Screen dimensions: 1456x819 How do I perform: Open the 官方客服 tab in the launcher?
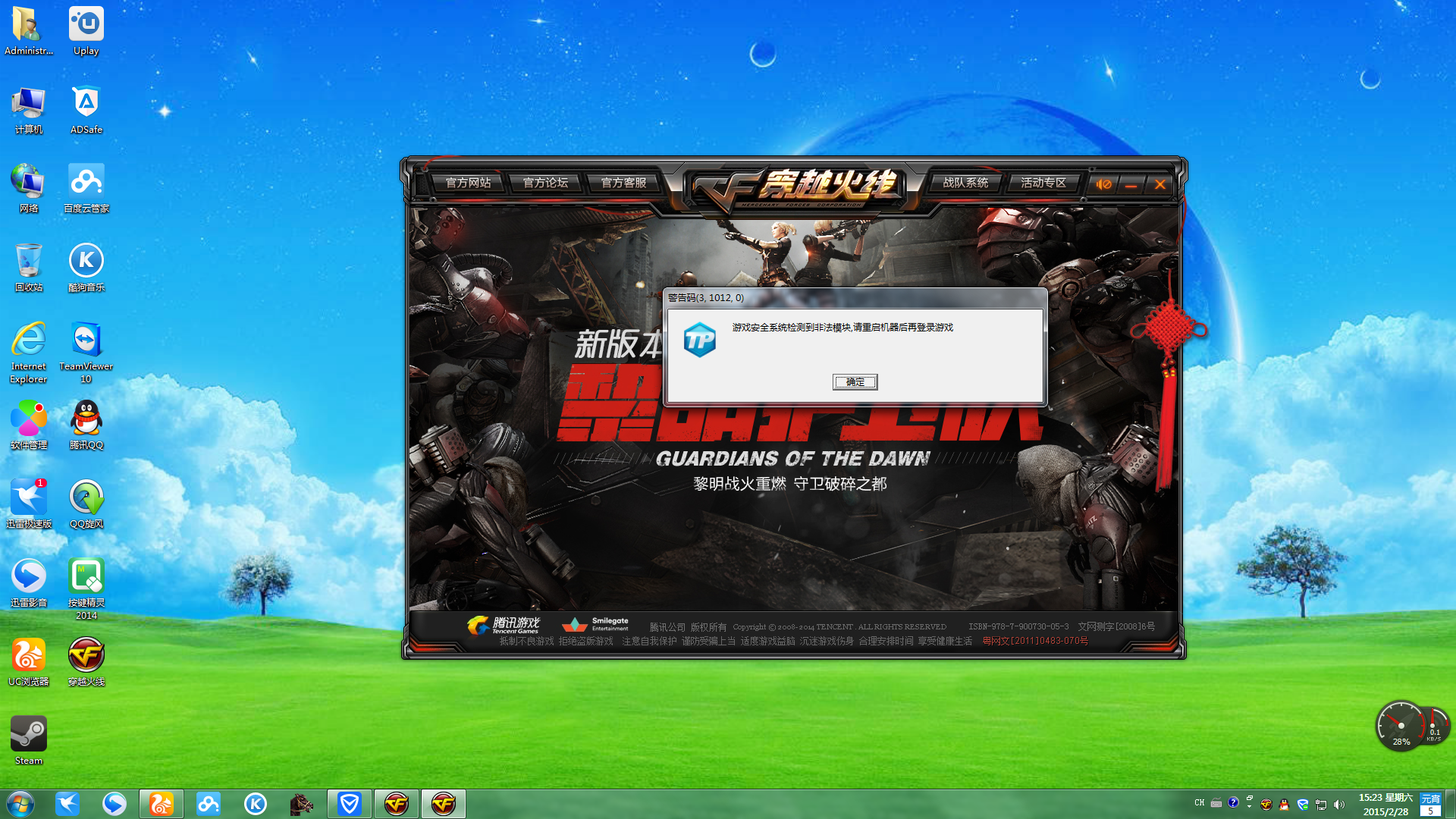[x=623, y=183]
